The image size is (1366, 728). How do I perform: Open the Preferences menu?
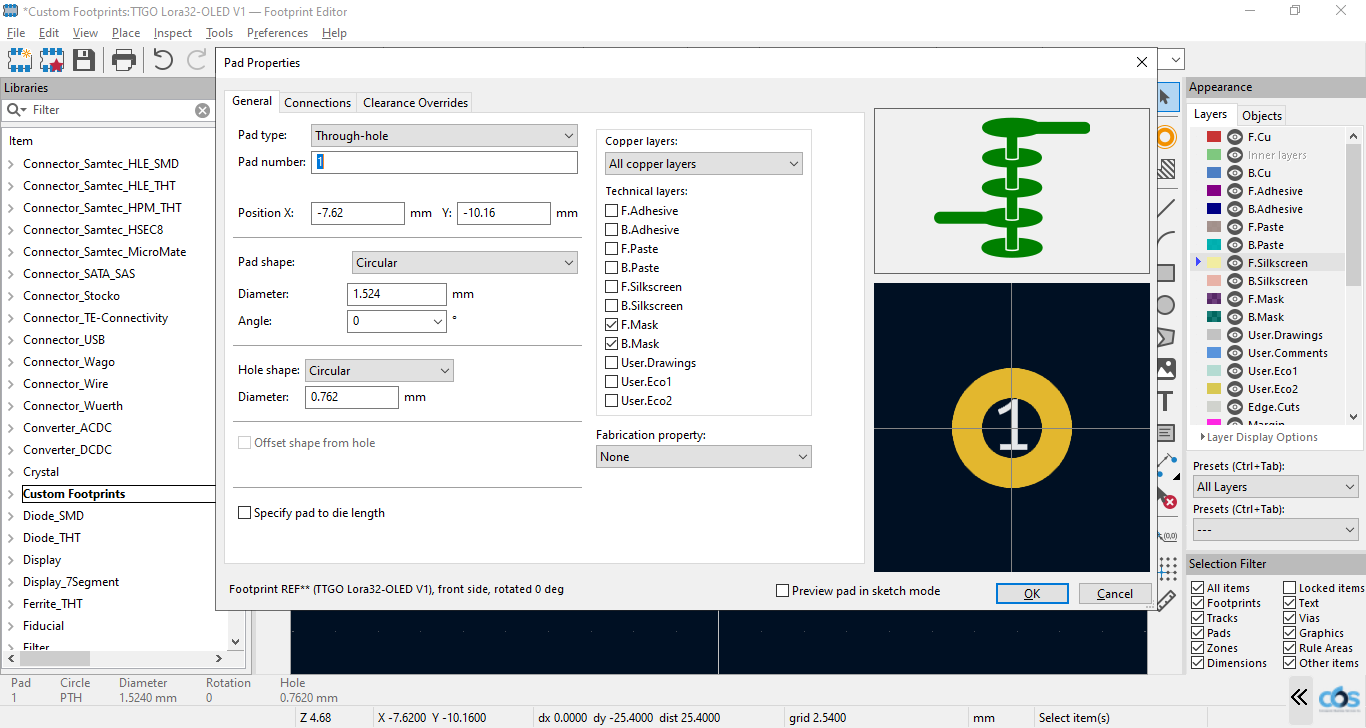point(278,33)
